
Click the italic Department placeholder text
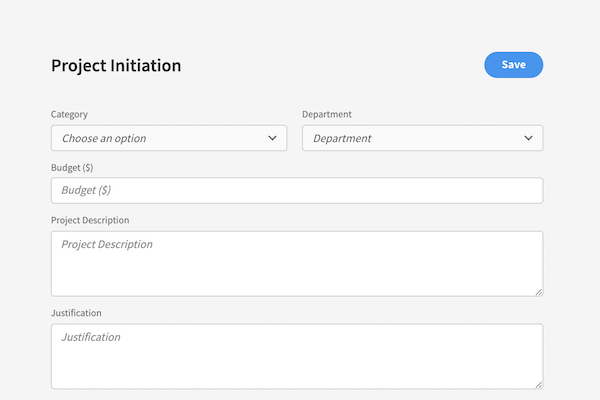coord(342,138)
